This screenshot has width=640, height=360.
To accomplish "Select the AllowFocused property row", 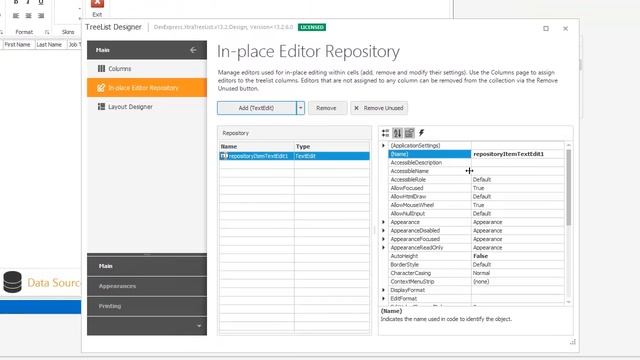I will 476,188.
